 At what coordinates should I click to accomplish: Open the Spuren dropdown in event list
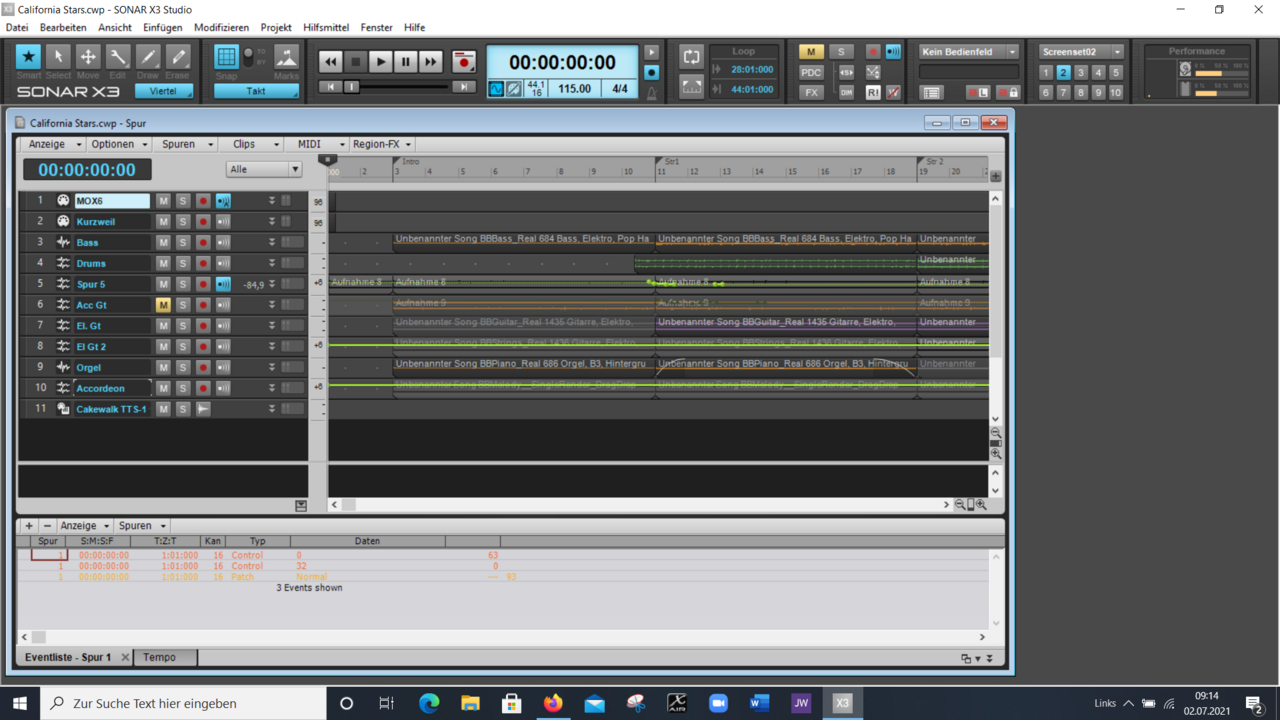pyautogui.click(x=142, y=525)
